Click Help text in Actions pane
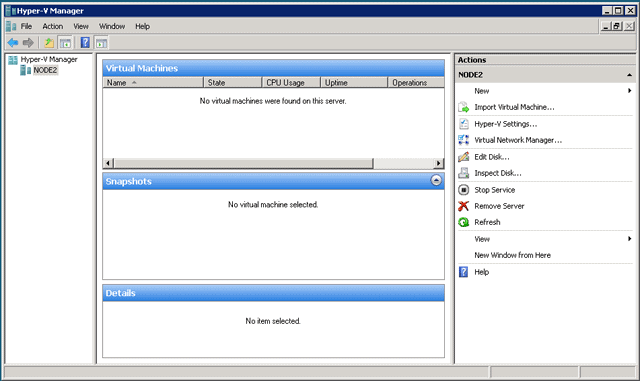This screenshot has height=381, width=640. [x=482, y=272]
